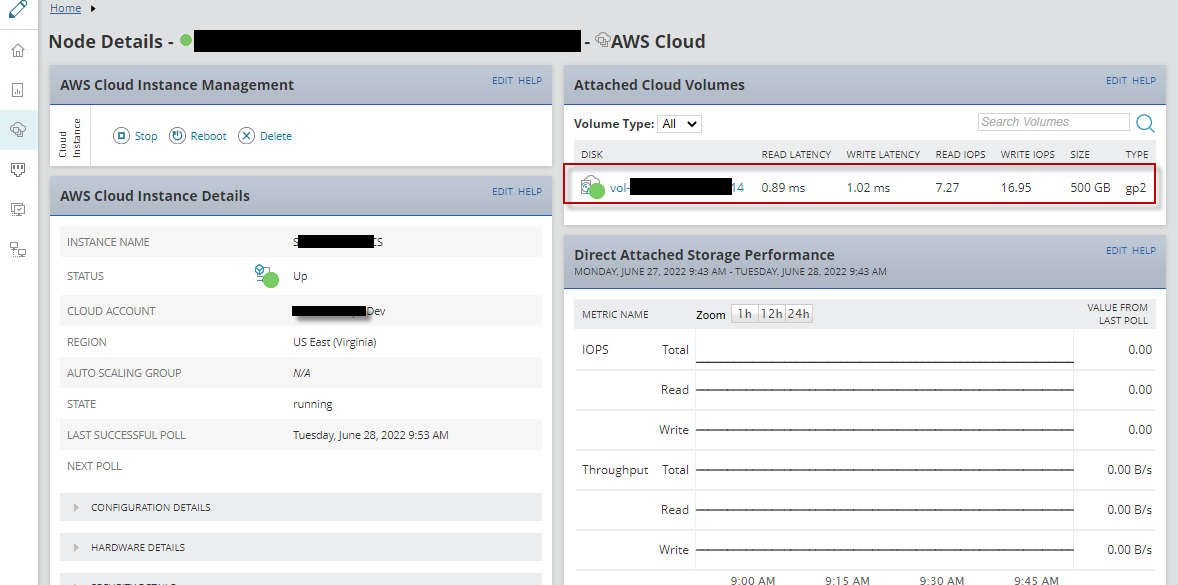Click the Reboot link text
Viewport: 1178px width, 585px height.
[208, 136]
